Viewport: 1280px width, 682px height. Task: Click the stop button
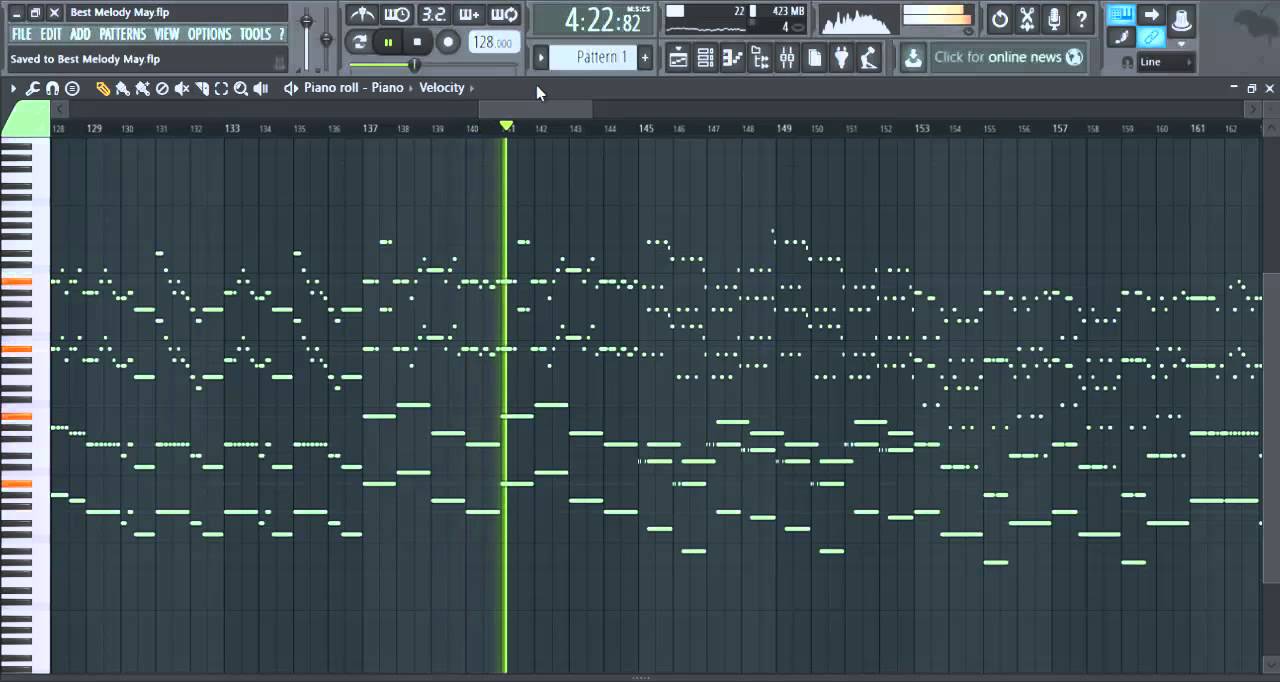pos(418,42)
